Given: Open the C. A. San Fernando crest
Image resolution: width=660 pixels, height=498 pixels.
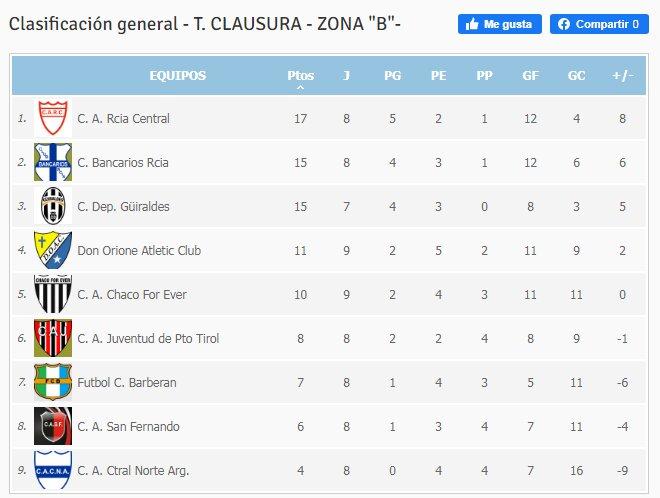Looking at the screenshot, I should tap(53, 426).
